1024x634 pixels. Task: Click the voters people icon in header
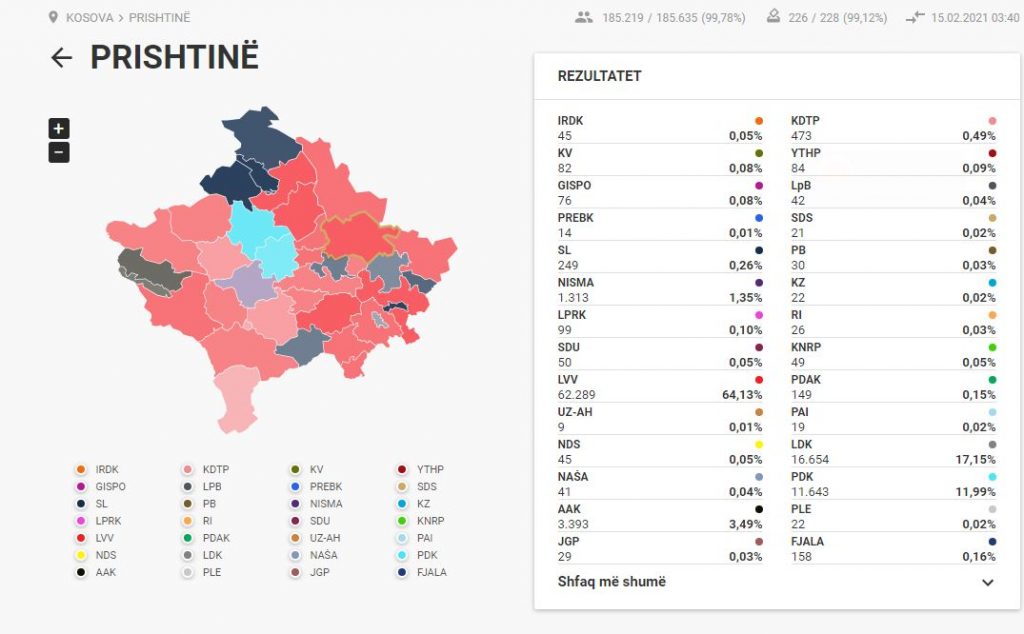click(584, 18)
